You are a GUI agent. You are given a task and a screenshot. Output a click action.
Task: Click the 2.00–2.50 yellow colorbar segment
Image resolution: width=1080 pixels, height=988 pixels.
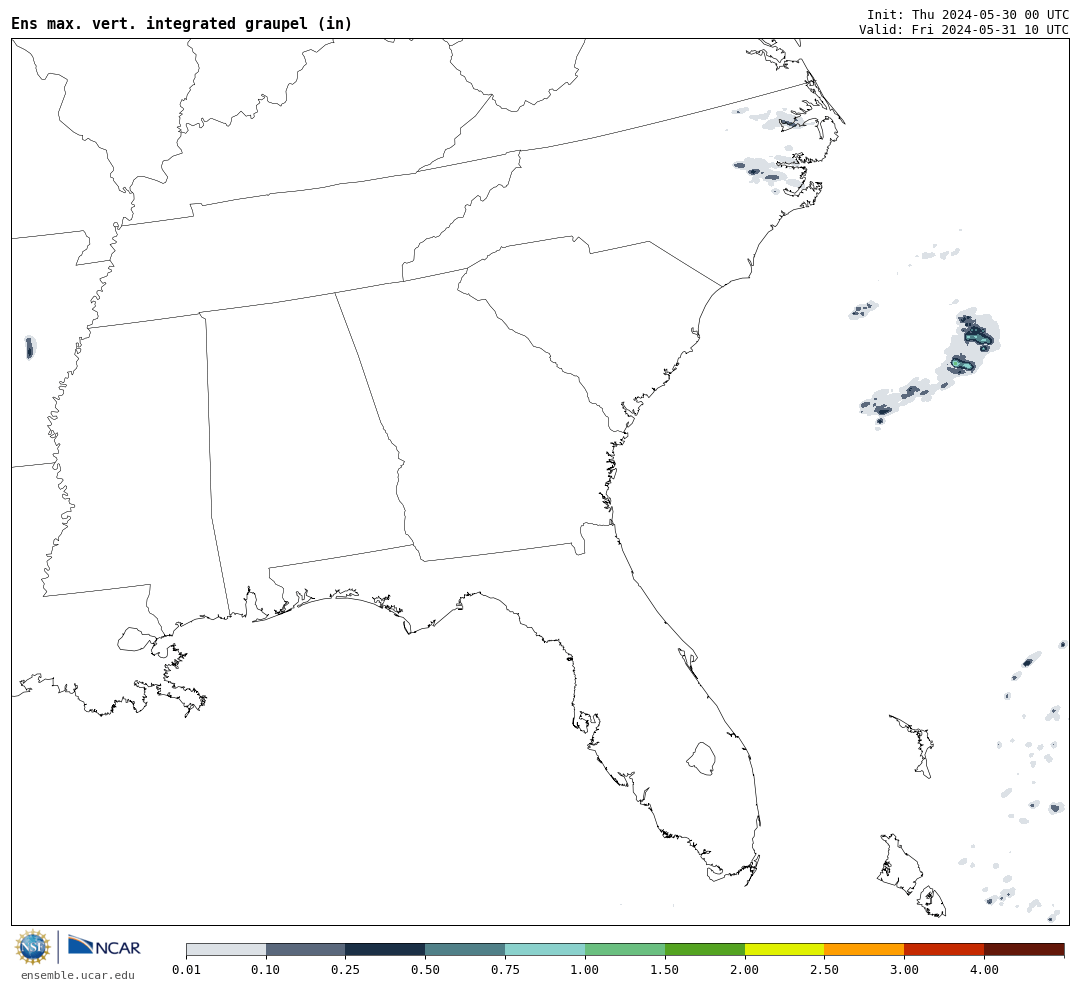click(x=785, y=949)
